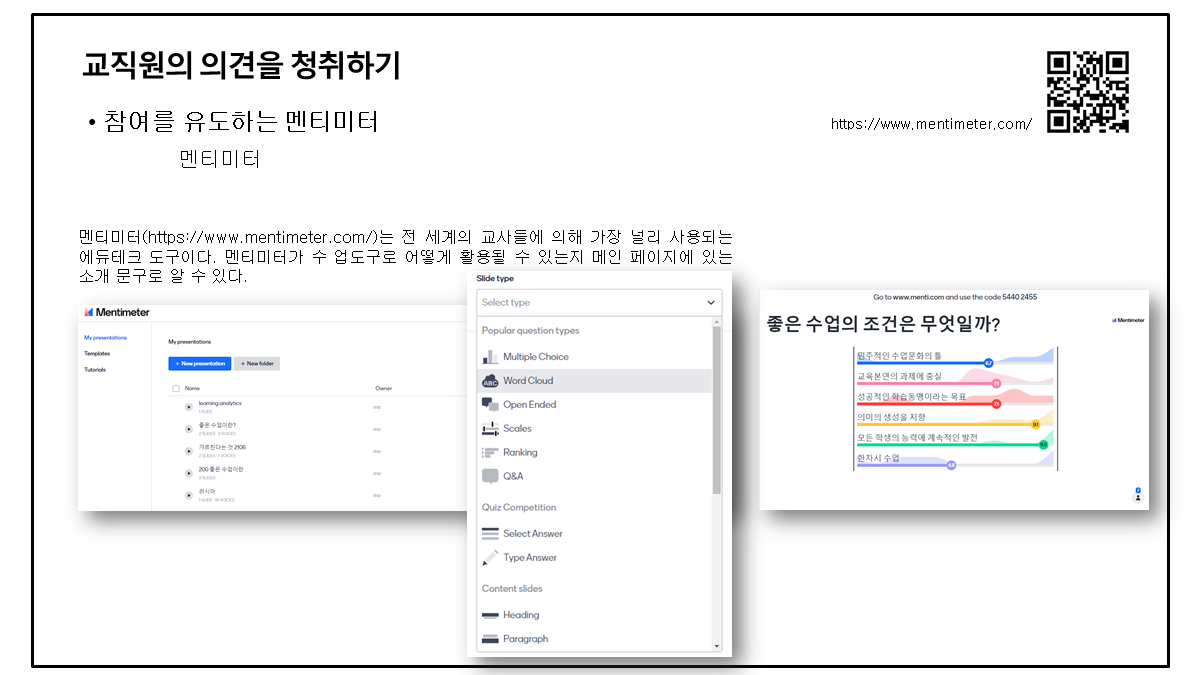Tick the select-all checkbox beside Name
Viewport: 1200px width, 675px height.
(176, 388)
